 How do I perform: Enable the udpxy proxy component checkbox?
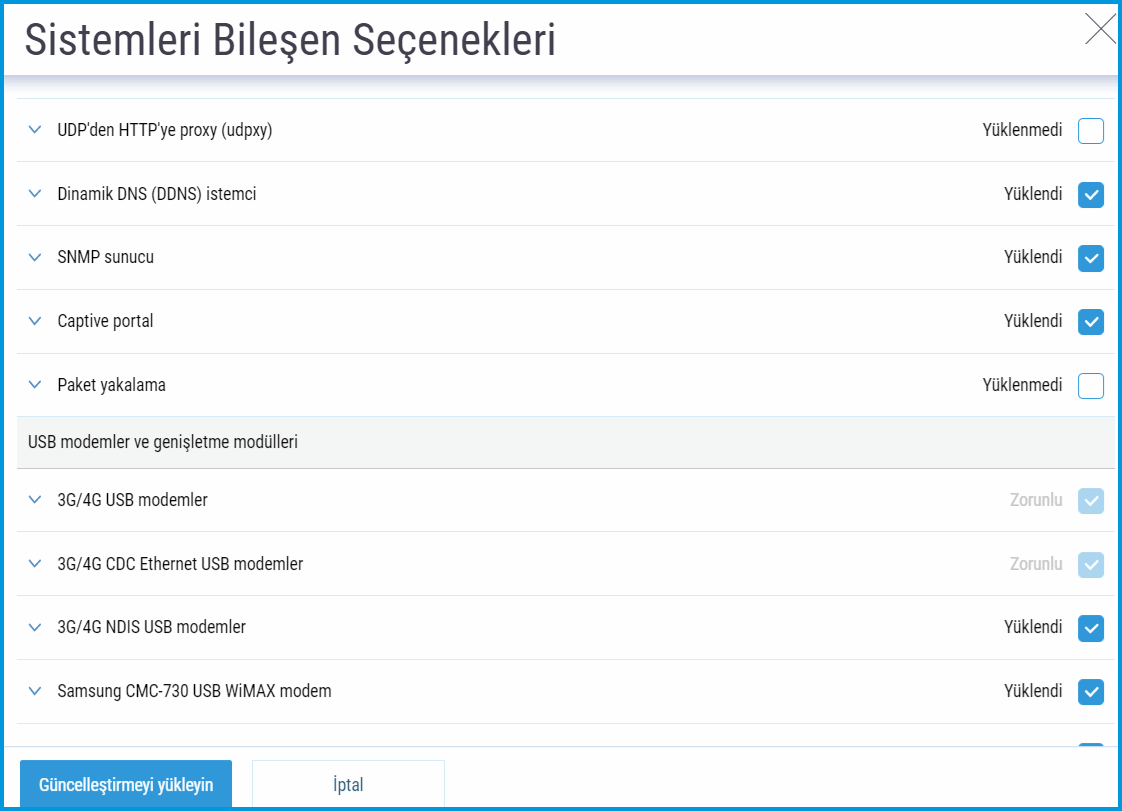pos(1090,131)
